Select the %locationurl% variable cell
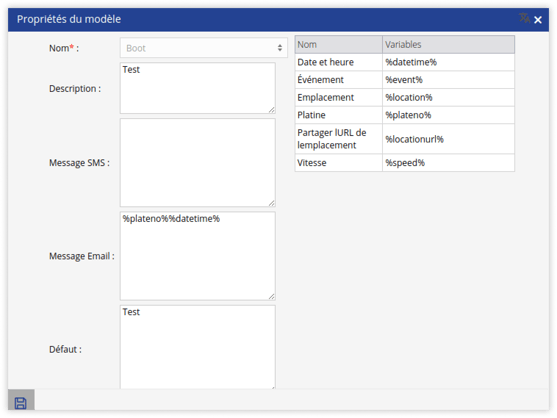The width and height of the screenshot is (557, 418). pos(448,139)
